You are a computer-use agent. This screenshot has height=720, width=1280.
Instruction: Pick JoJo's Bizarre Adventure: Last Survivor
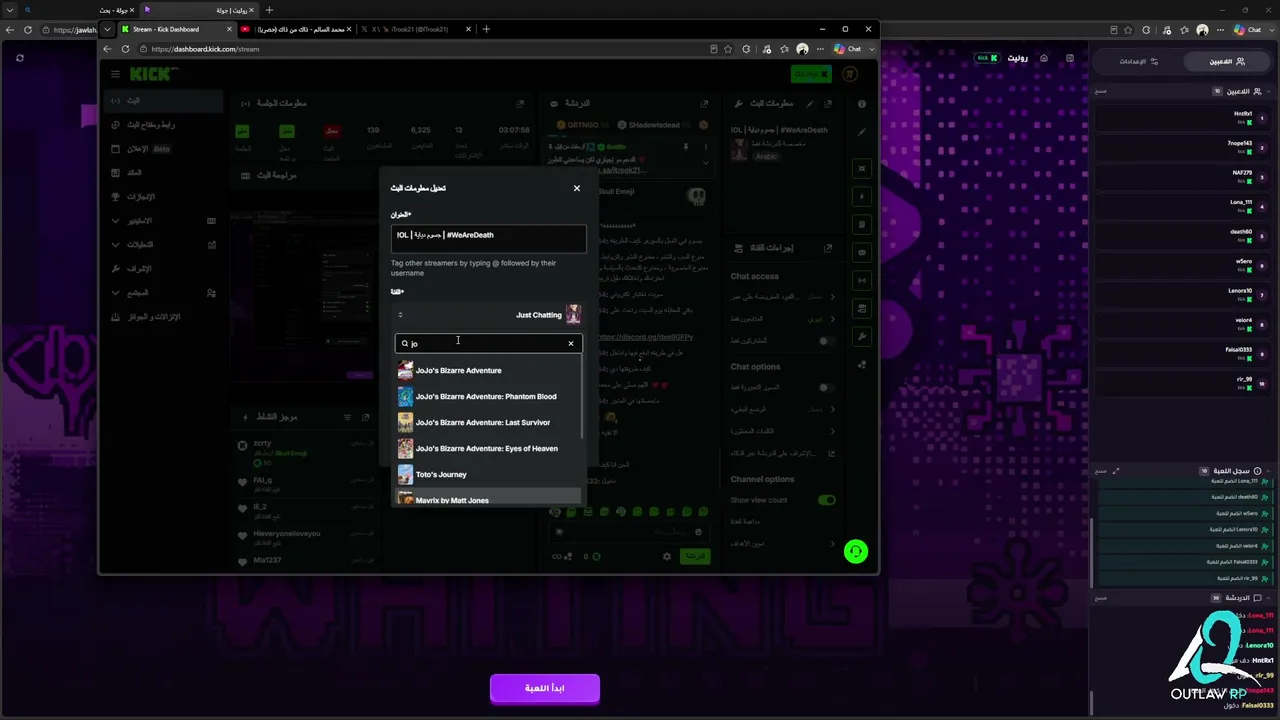pyautogui.click(x=487, y=422)
